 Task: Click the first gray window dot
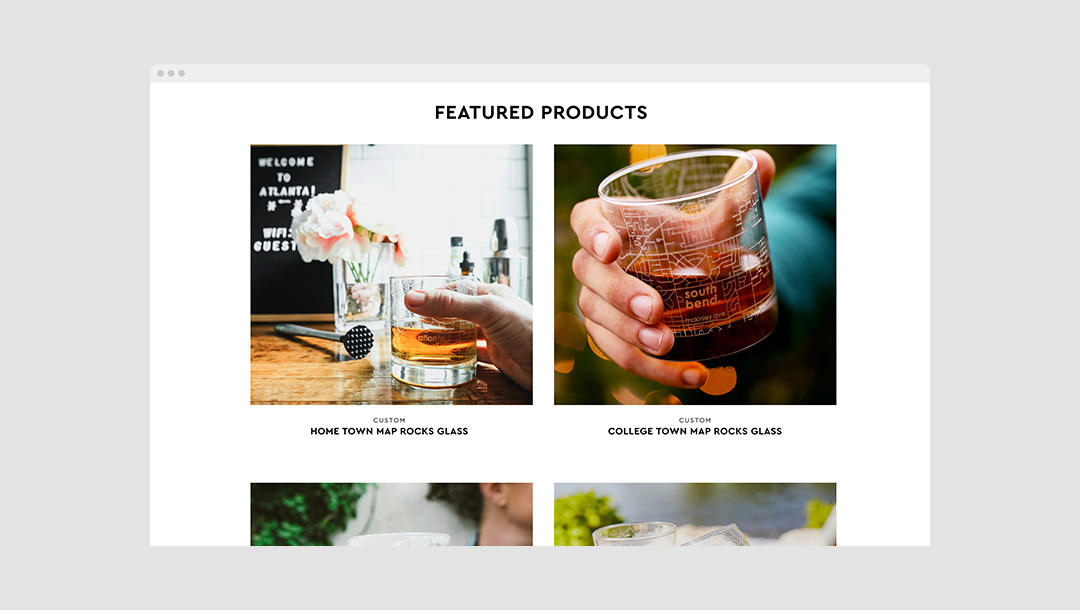pyautogui.click(x=160, y=73)
